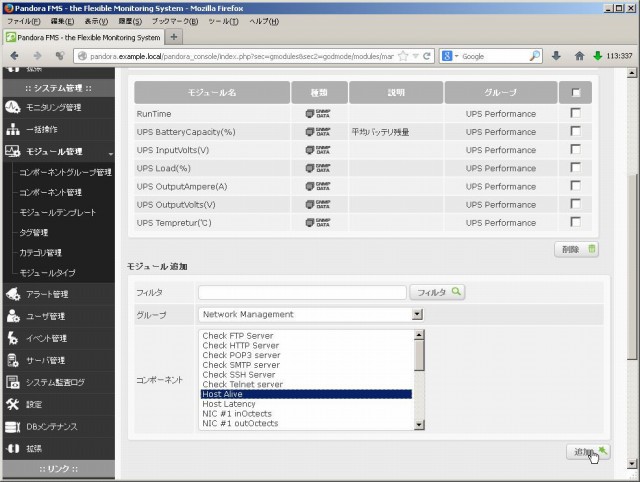Check the UPS Load(%) checkbox
This screenshot has width=640, height=482.
pyautogui.click(x=576, y=167)
